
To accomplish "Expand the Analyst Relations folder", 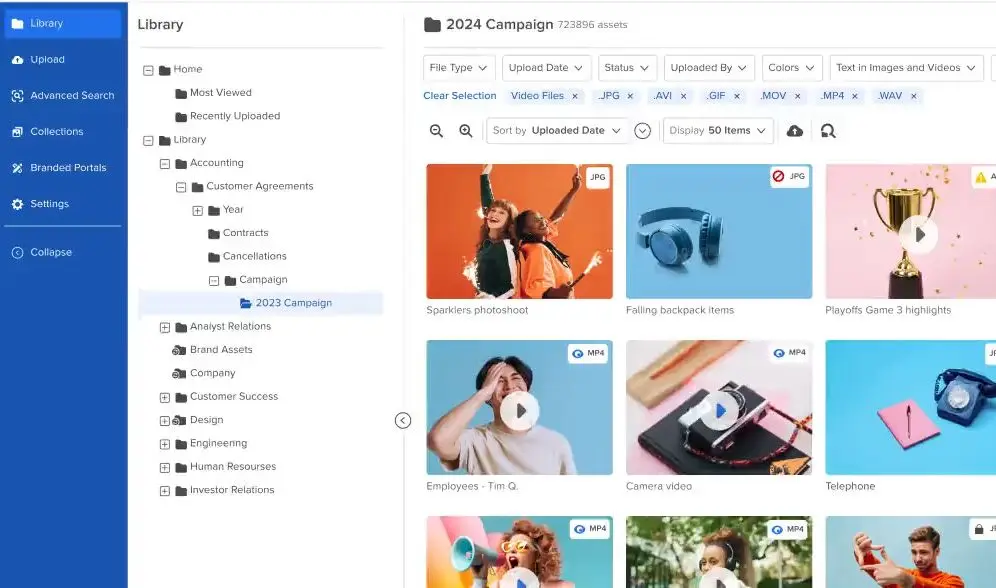I will point(165,328).
